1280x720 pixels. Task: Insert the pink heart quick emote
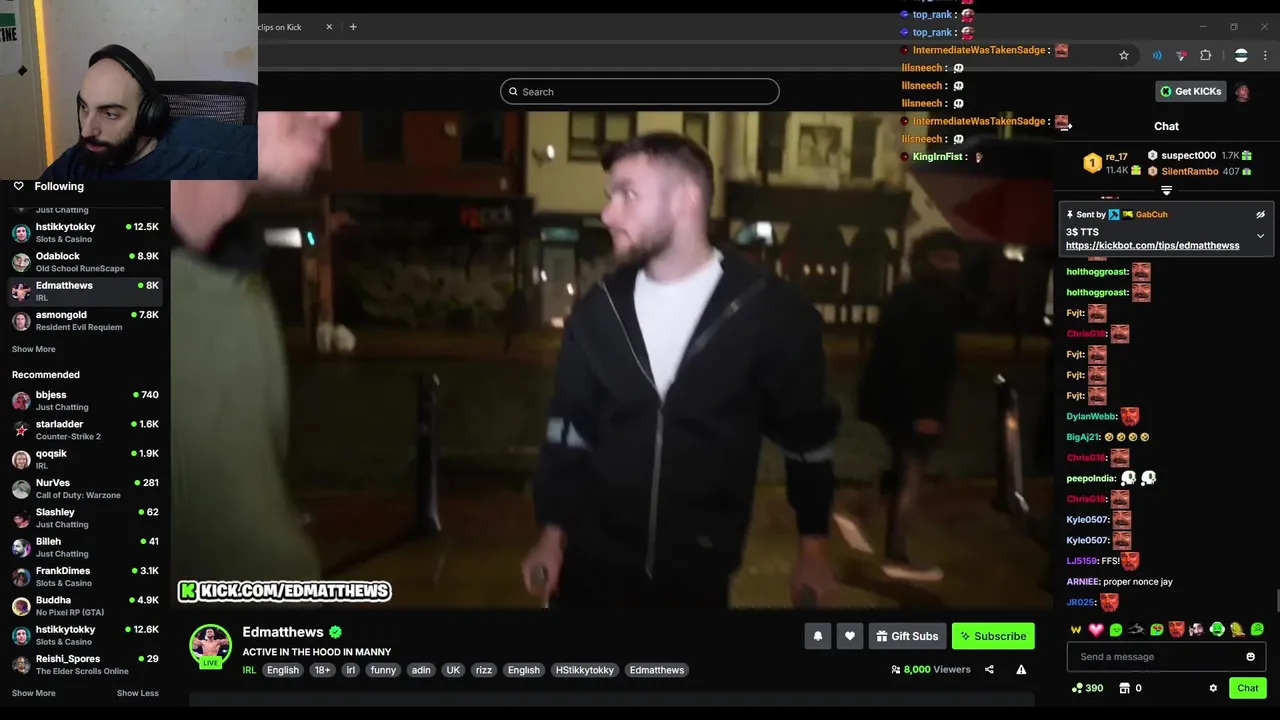tap(1096, 630)
